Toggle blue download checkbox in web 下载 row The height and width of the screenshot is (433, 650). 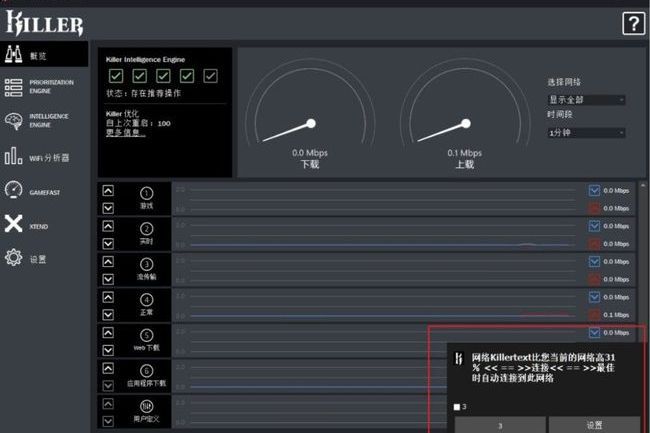pos(594,332)
